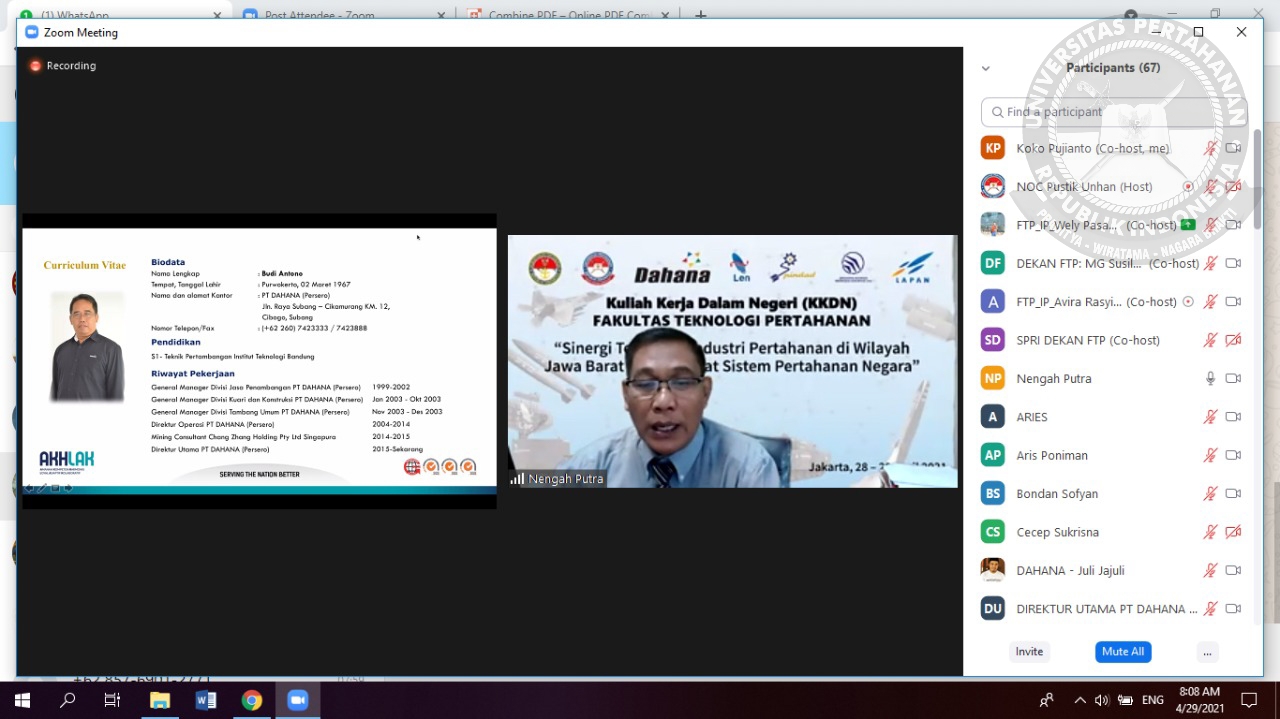
Task: Click muted mic icon for ARIES
Action: [x=1210, y=417]
